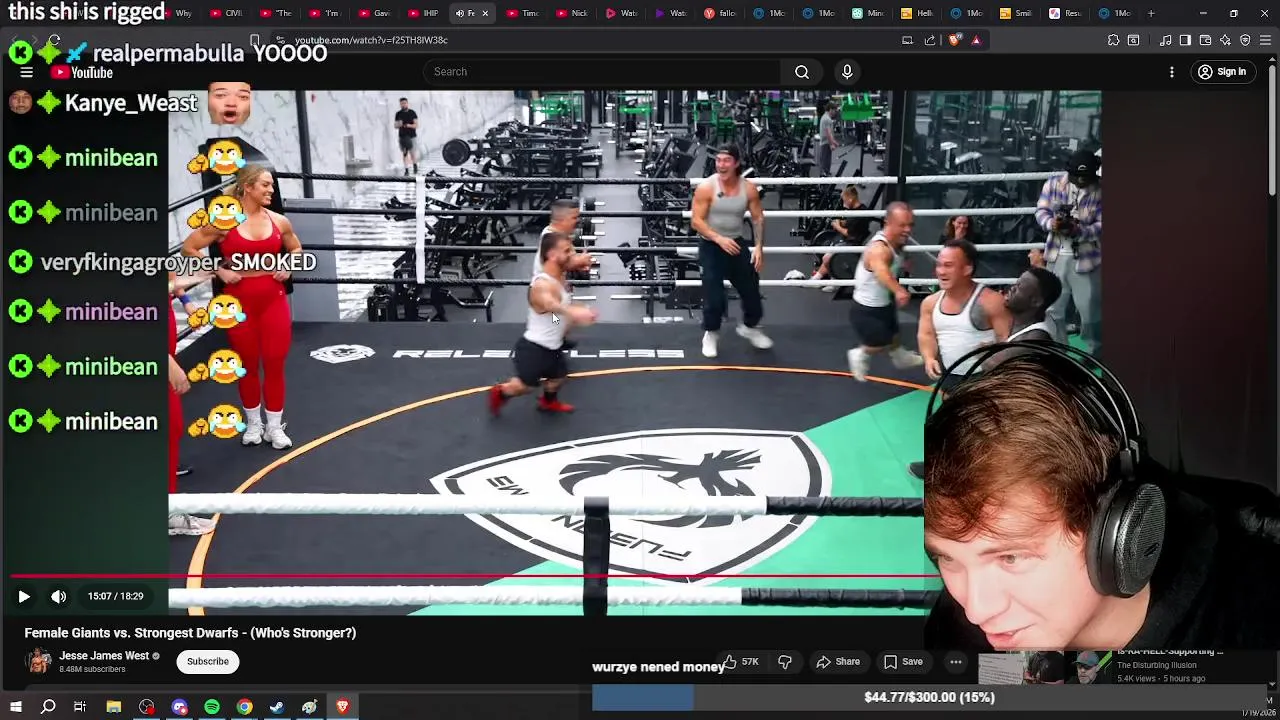Screen dimensions: 1280x720
Task: Open the Brave Rewards triangle icon
Action: [976, 40]
